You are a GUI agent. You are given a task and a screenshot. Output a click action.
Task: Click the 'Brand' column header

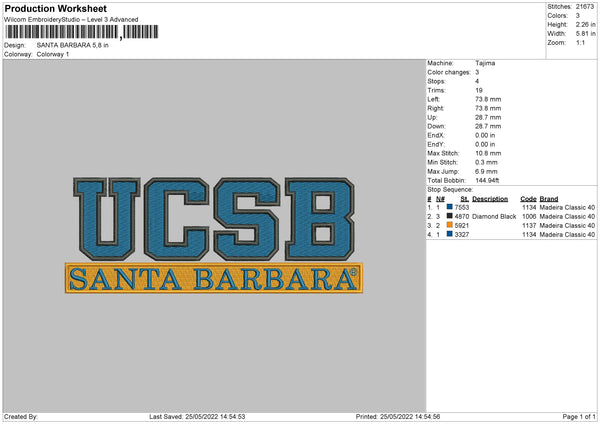coord(549,199)
